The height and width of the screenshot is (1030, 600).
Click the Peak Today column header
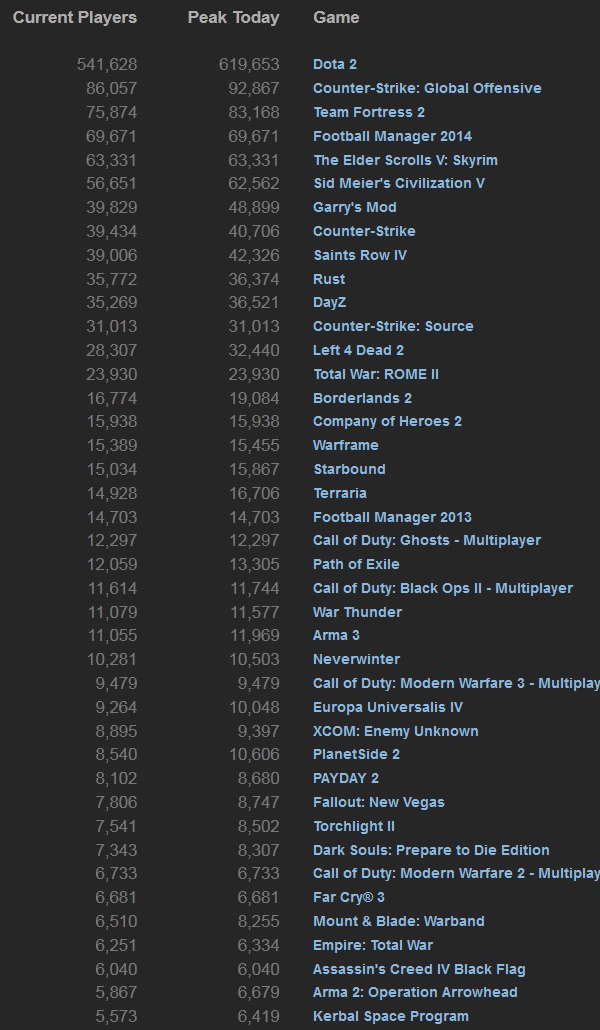(233, 17)
